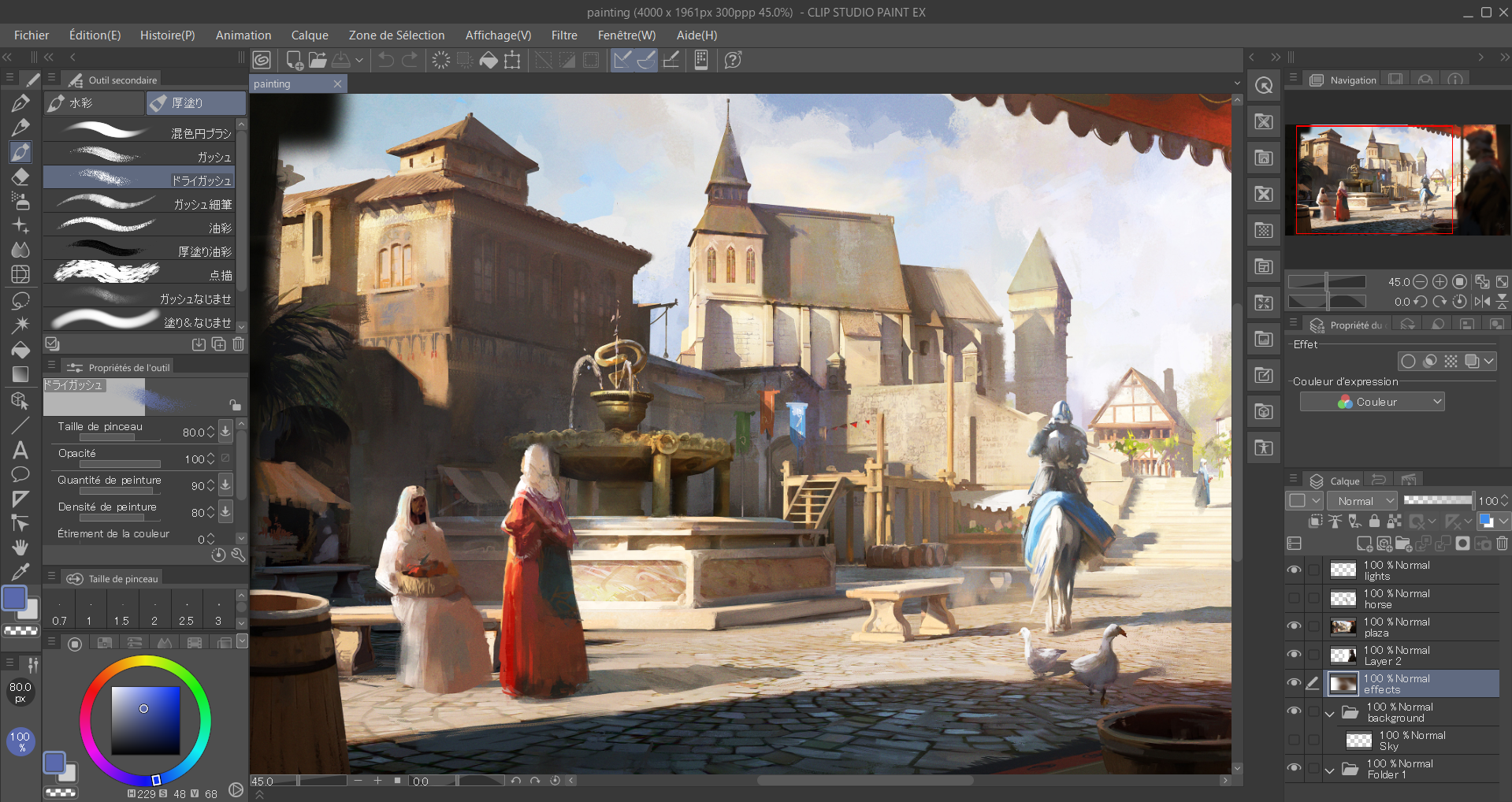Viewport: 1512px width, 802px height.
Task: Collapse the background folder
Action: 1330,713
